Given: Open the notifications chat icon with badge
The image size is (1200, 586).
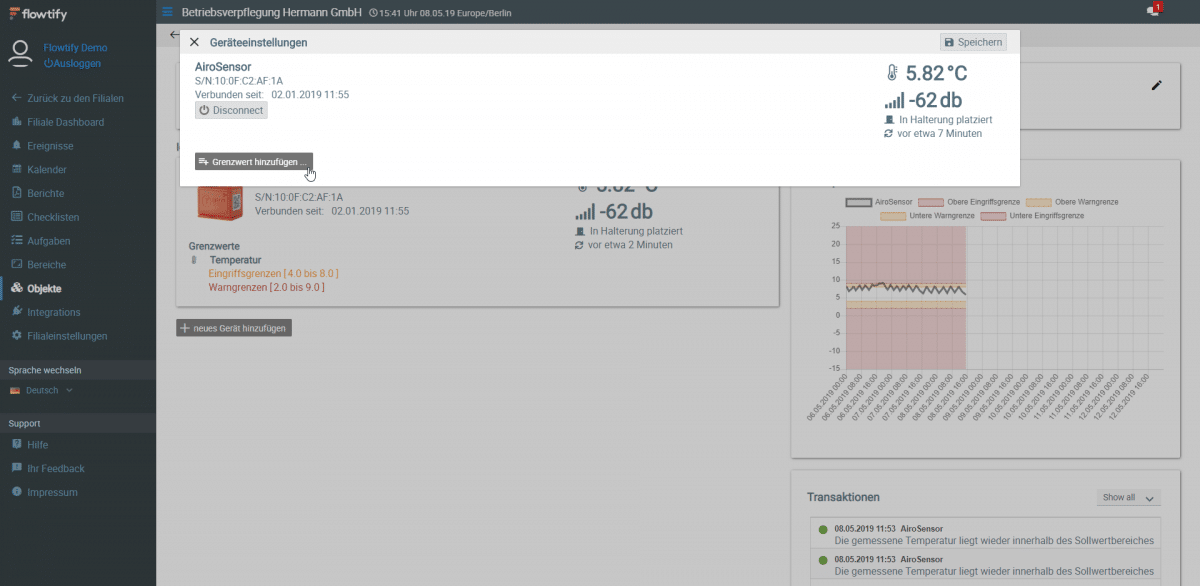Looking at the screenshot, I should point(1153,11).
